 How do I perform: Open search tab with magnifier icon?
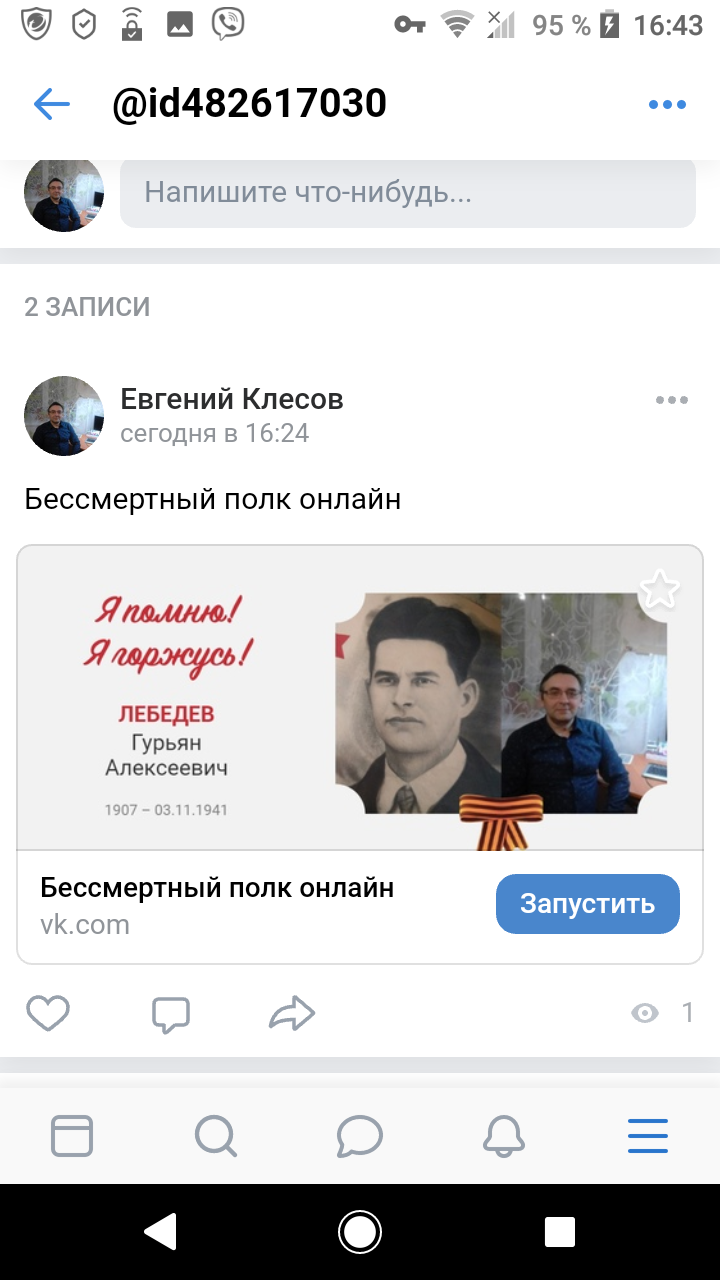(x=216, y=1136)
